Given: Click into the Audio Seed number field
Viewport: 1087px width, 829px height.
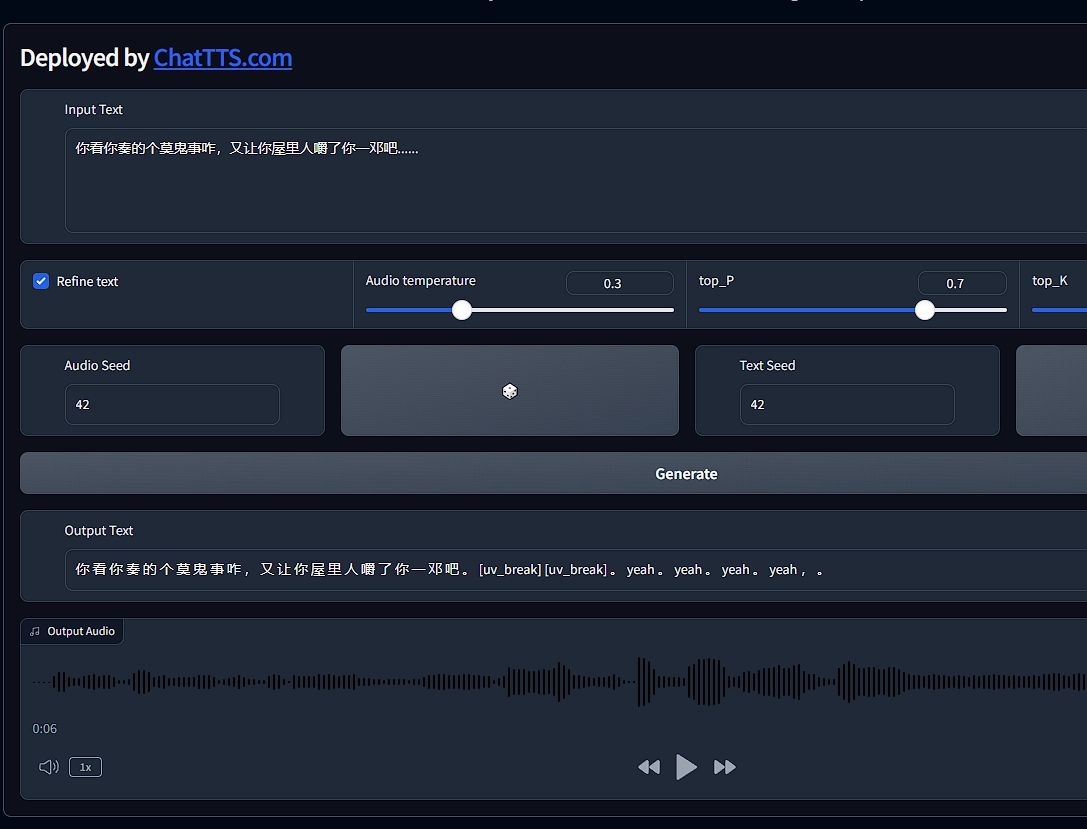Looking at the screenshot, I should click(172, 405).
